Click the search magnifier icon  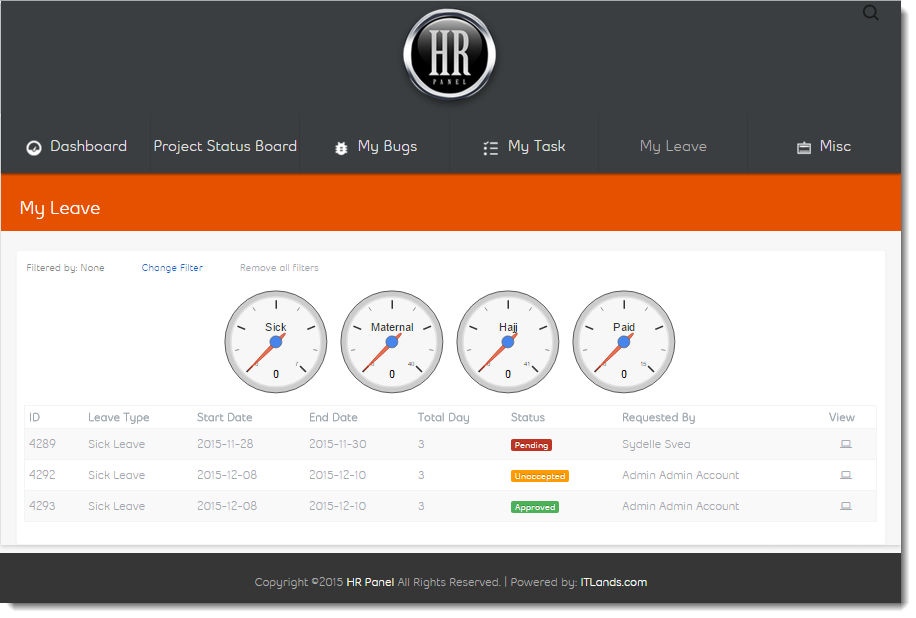click(x=870, y=13)
